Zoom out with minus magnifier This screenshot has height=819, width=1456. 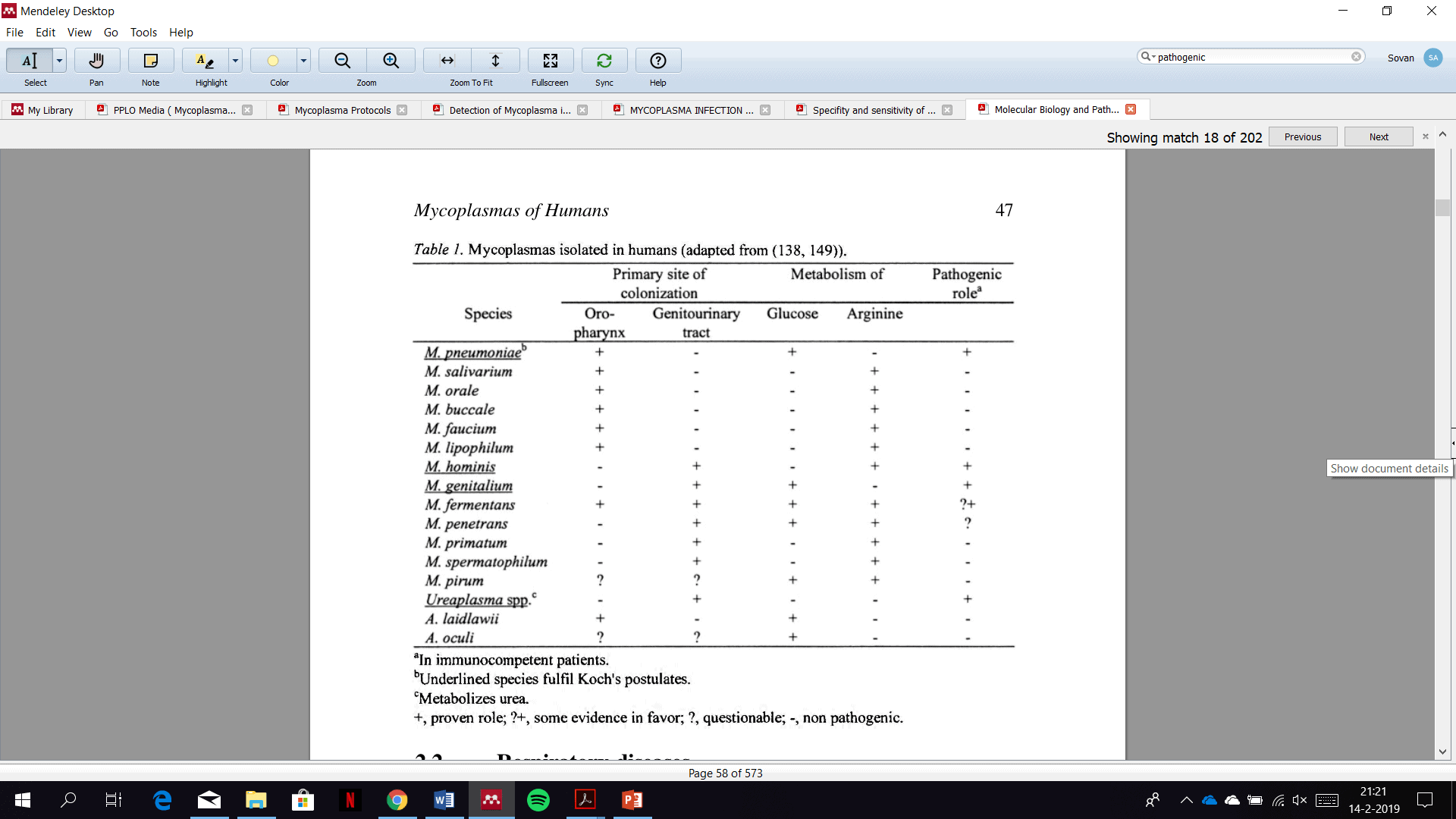(343, 61)
